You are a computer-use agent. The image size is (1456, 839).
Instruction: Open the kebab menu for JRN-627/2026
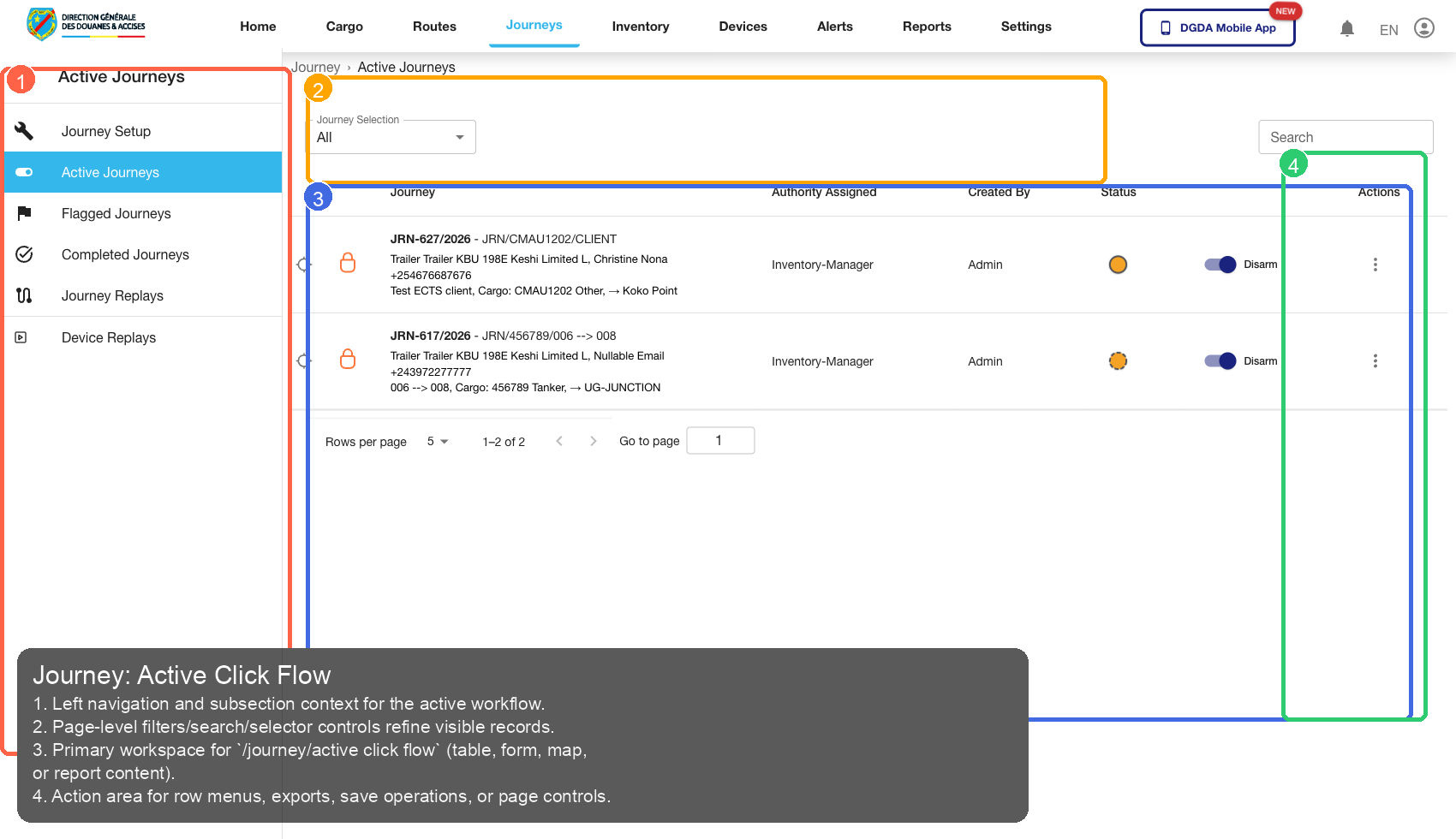coord(1375,265)
